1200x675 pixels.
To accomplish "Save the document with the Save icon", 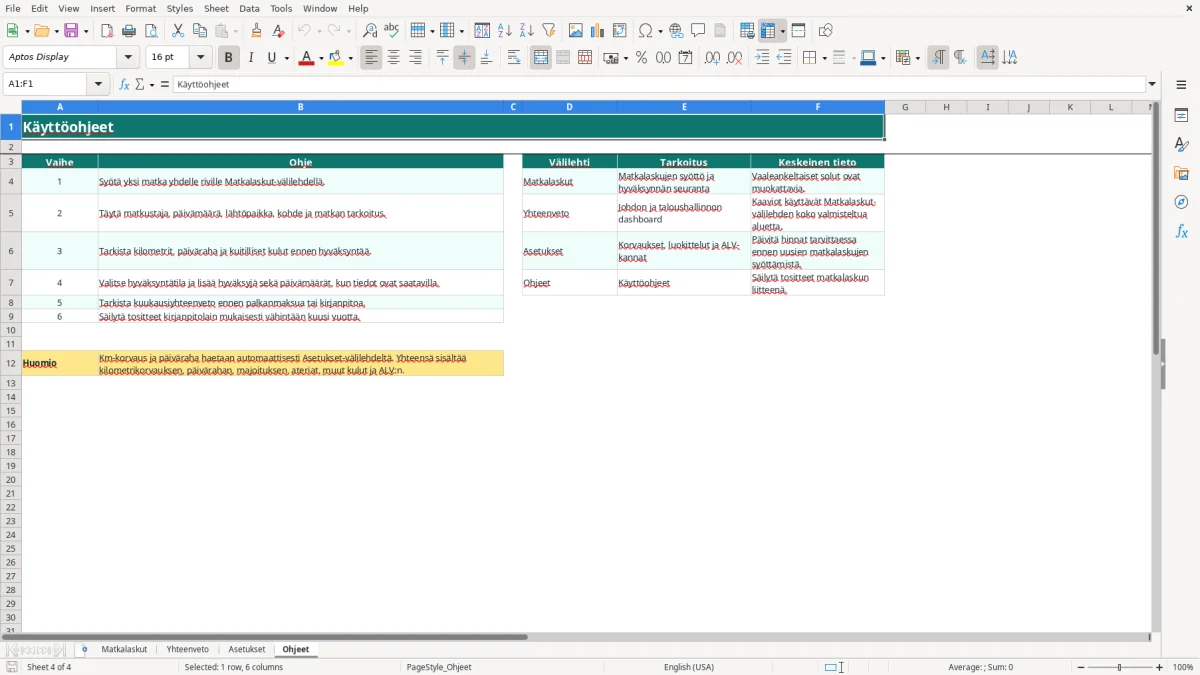I will pos(71,31).
